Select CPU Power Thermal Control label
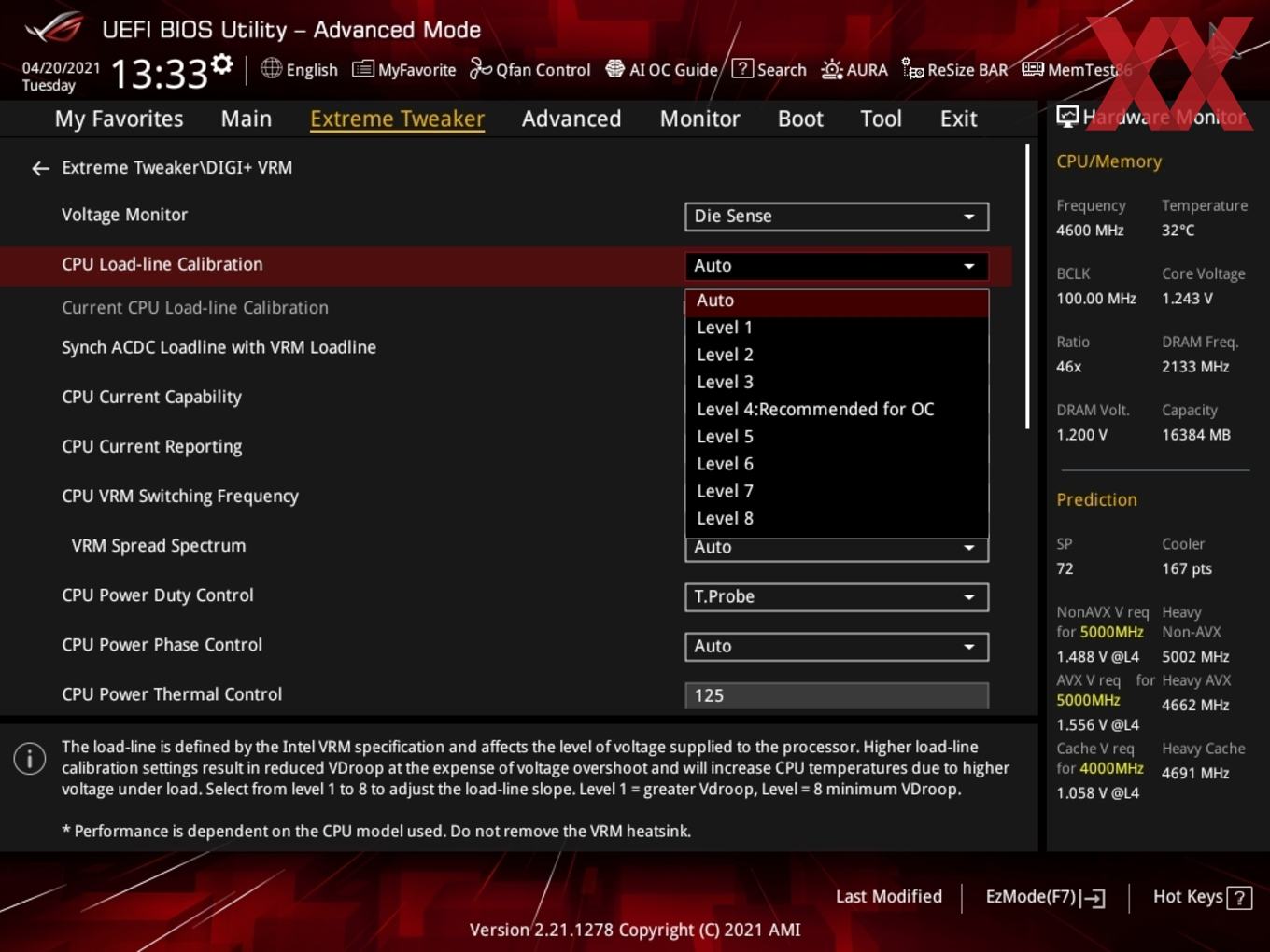Viewport: 1270px width, 952px height. click(172, 693)
